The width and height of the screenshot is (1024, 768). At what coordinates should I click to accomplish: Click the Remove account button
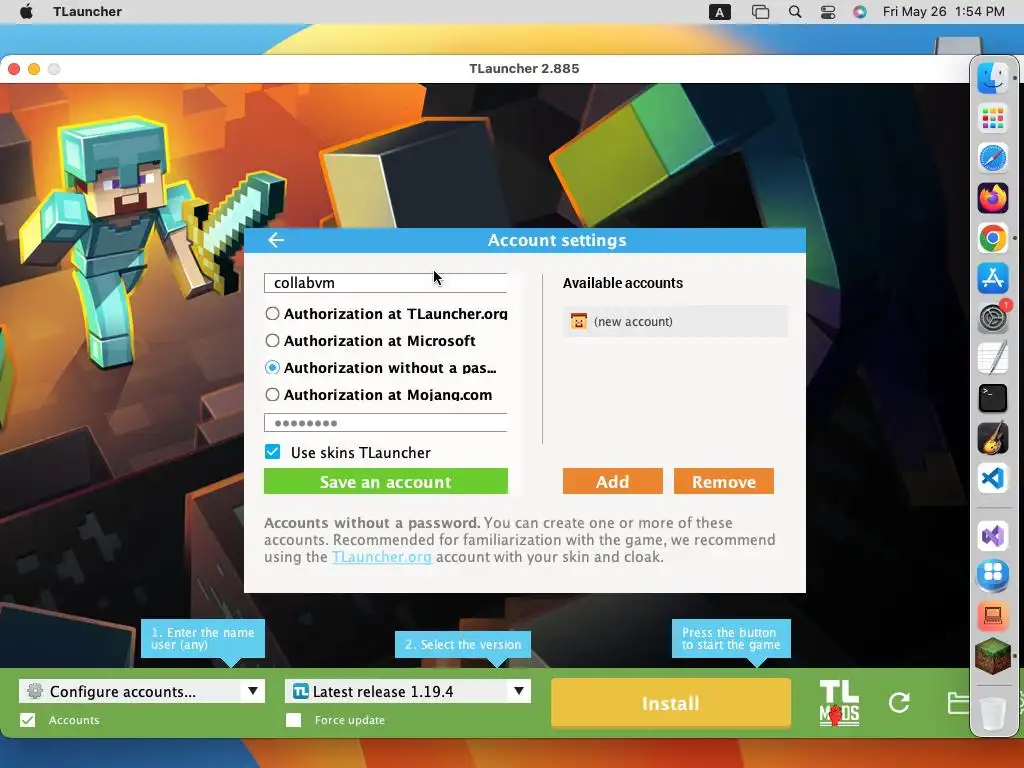(724, 481)
